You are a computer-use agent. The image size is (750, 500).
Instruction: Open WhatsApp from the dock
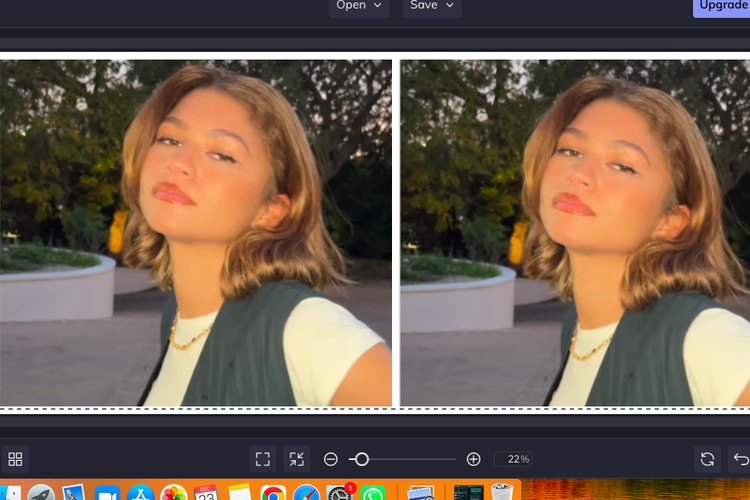pos(373,492)
